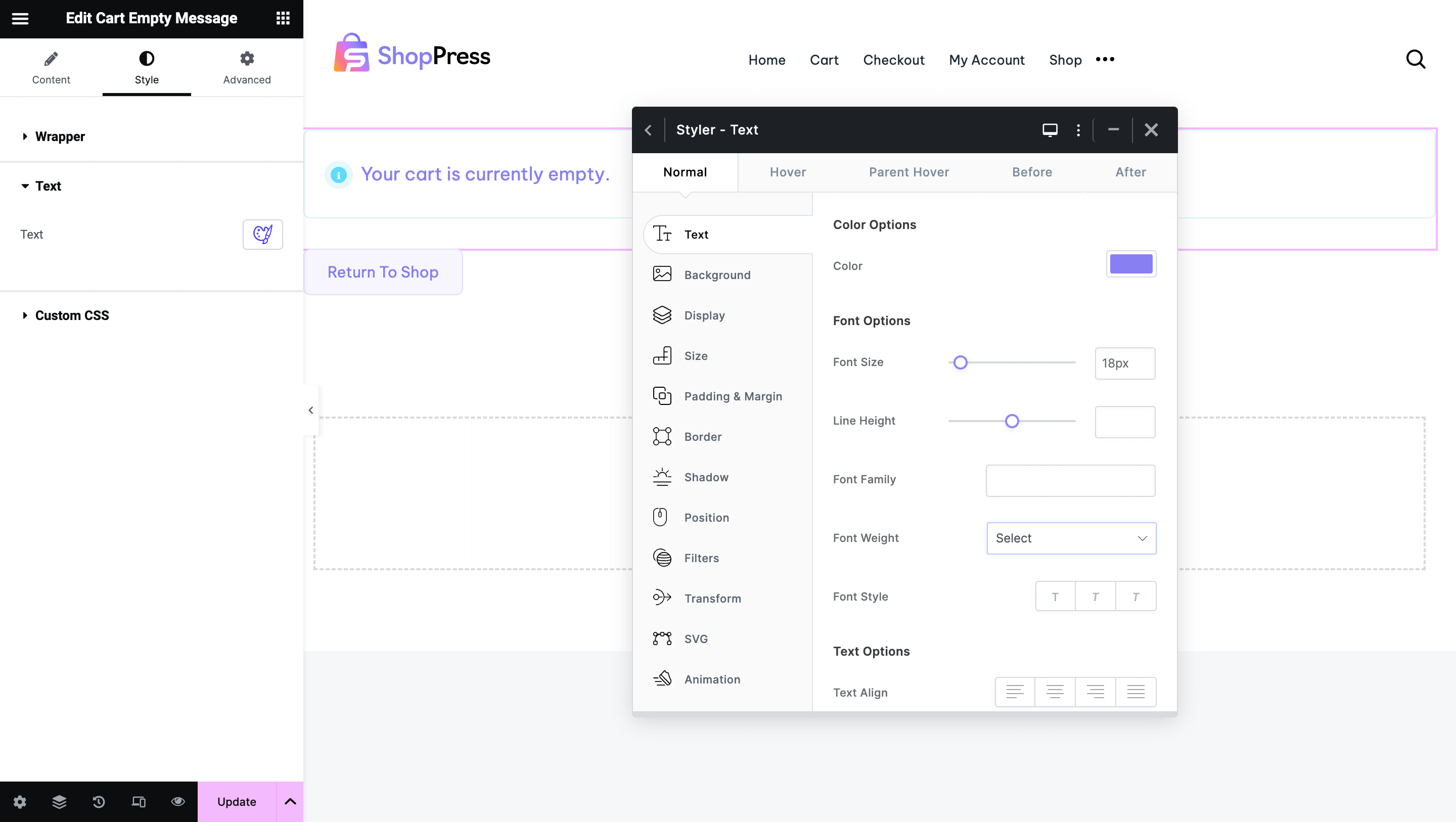Click the Return To Shop link
The height and width of the screenshot is (822, 1456).
click(x=383, y=272)
